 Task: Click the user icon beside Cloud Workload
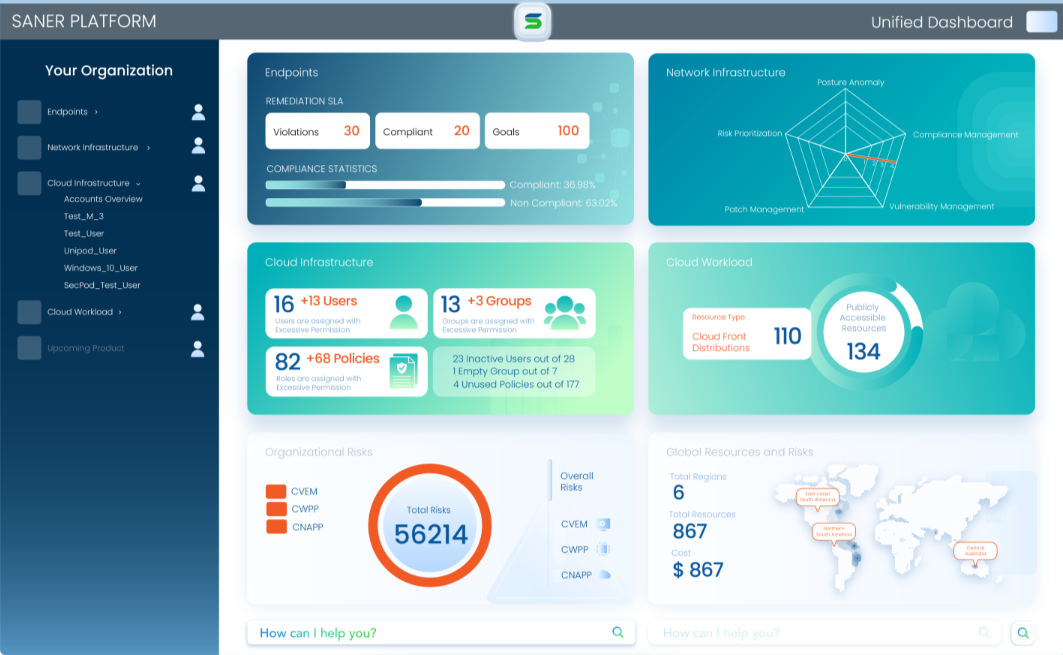pos(198,312)
